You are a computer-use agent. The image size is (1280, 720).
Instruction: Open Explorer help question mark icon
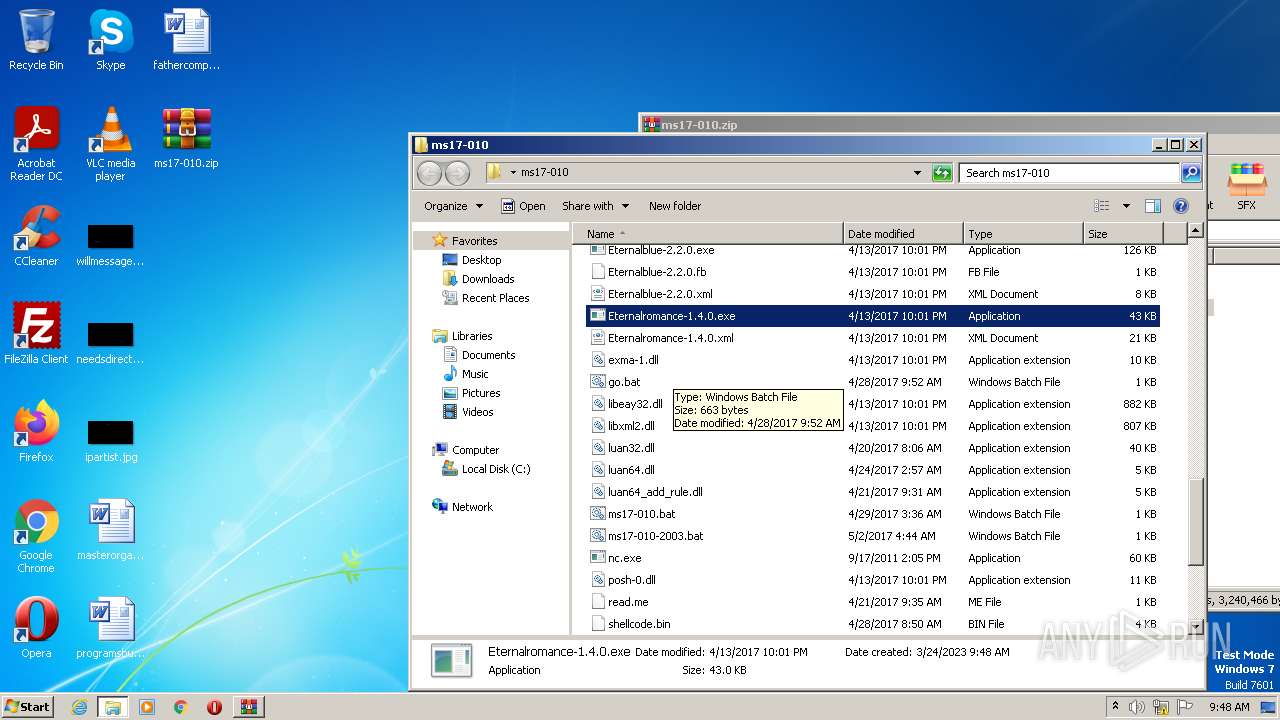1180,206
